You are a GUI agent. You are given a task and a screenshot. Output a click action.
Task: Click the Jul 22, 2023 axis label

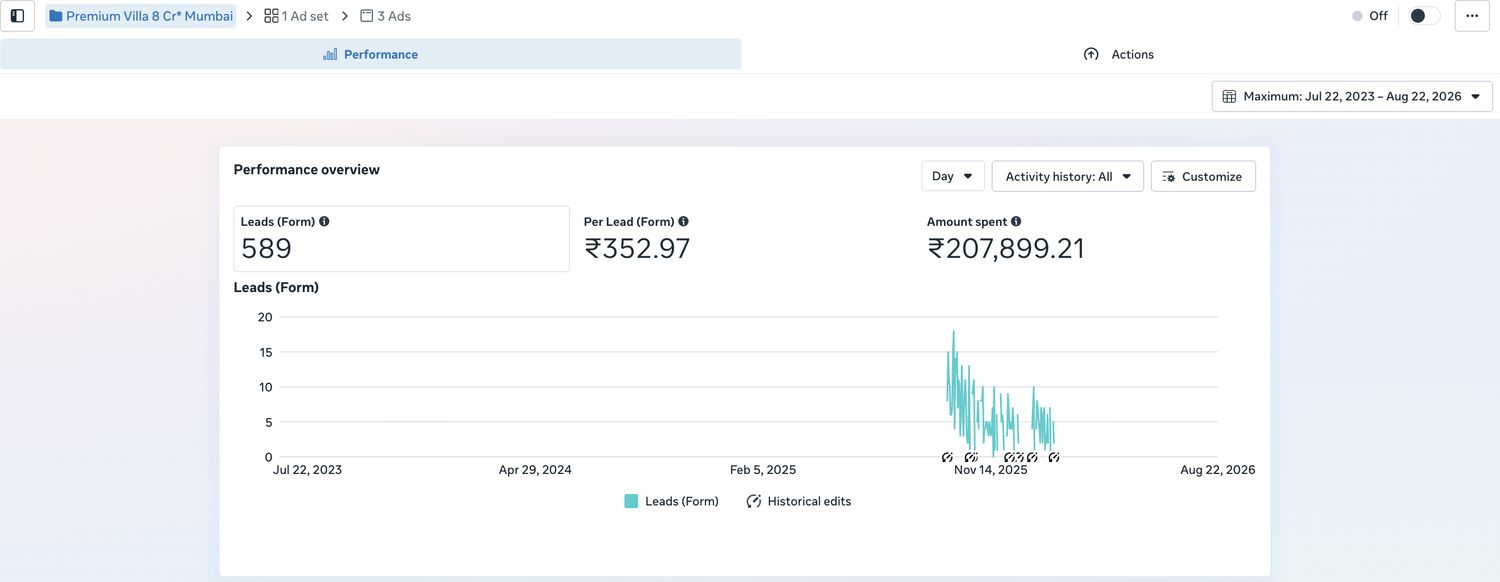(x=307, y=470)
